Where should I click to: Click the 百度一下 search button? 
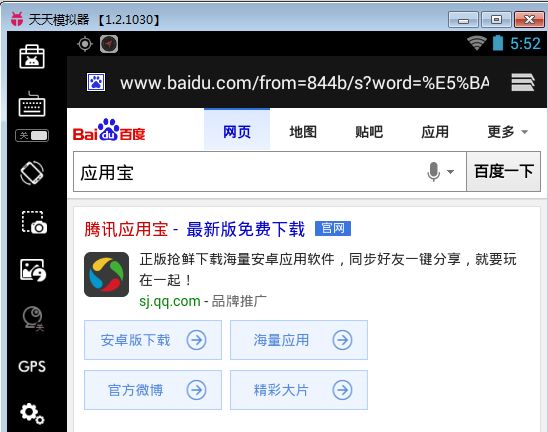[504, 171]
